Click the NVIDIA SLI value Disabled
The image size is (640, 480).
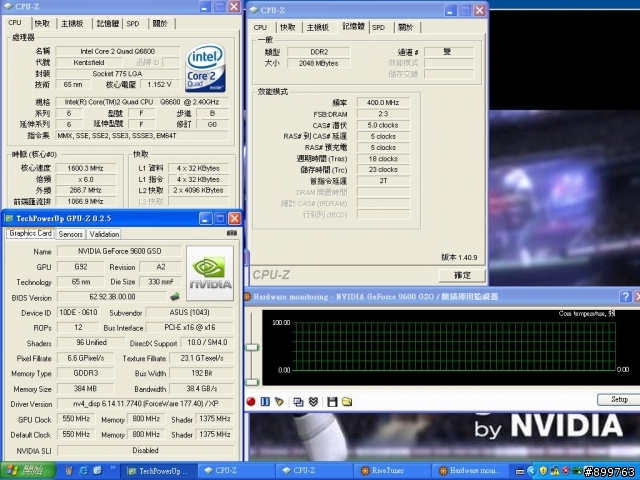[145, 450]
